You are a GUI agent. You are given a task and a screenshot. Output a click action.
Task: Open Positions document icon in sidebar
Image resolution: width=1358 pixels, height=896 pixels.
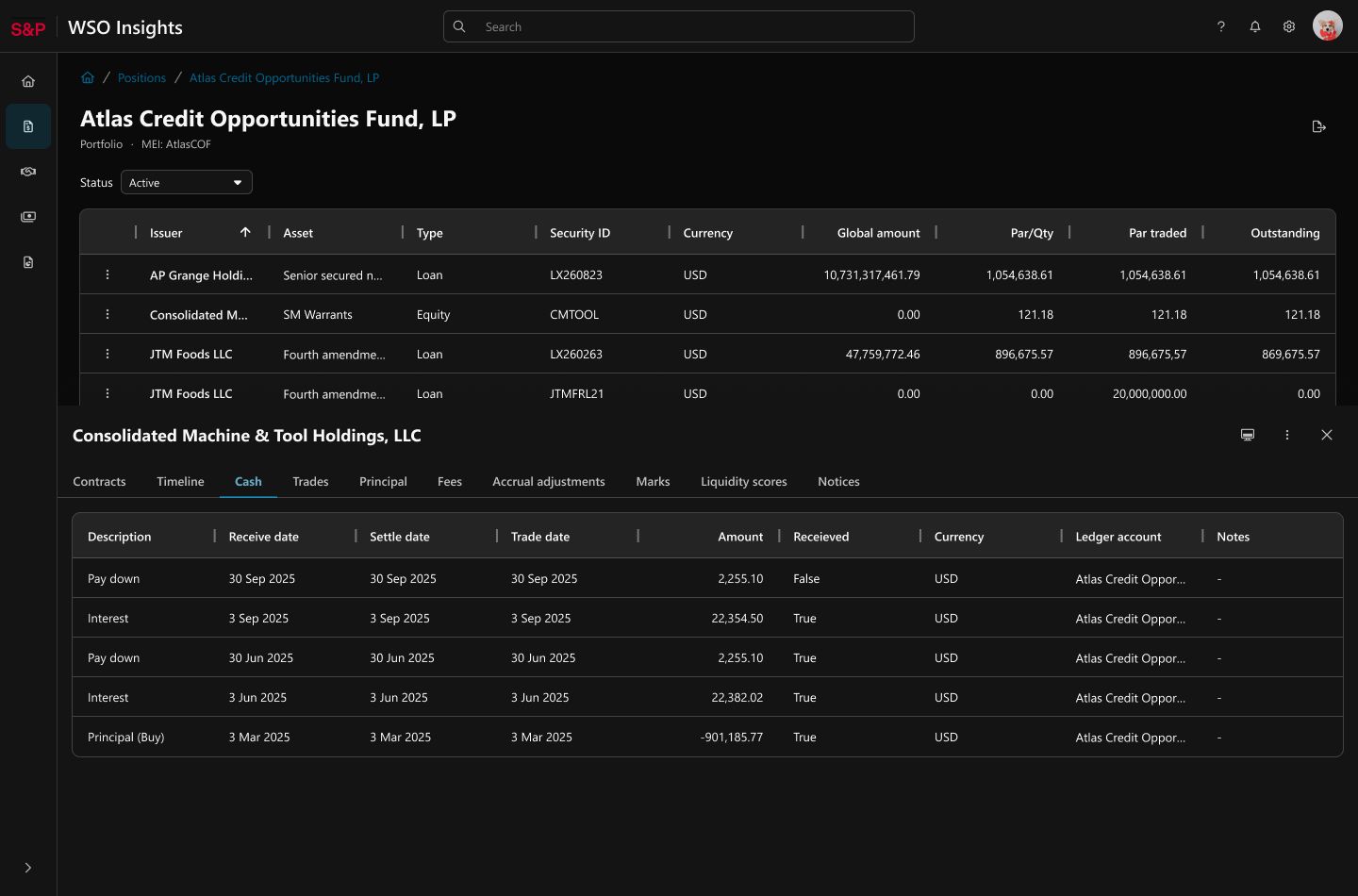click(28, 126)
